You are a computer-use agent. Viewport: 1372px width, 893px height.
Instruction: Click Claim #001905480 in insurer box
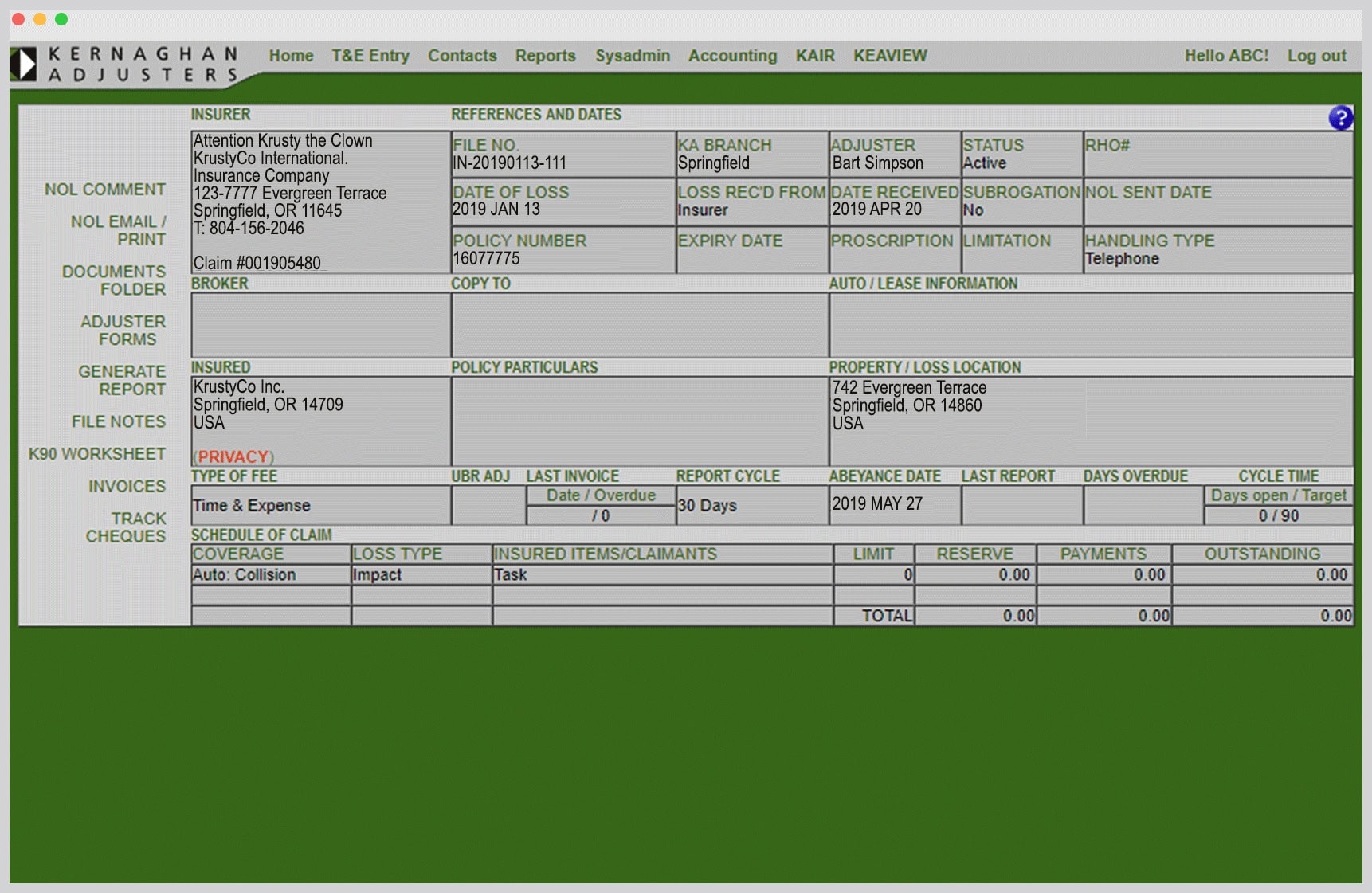point(257,264)
